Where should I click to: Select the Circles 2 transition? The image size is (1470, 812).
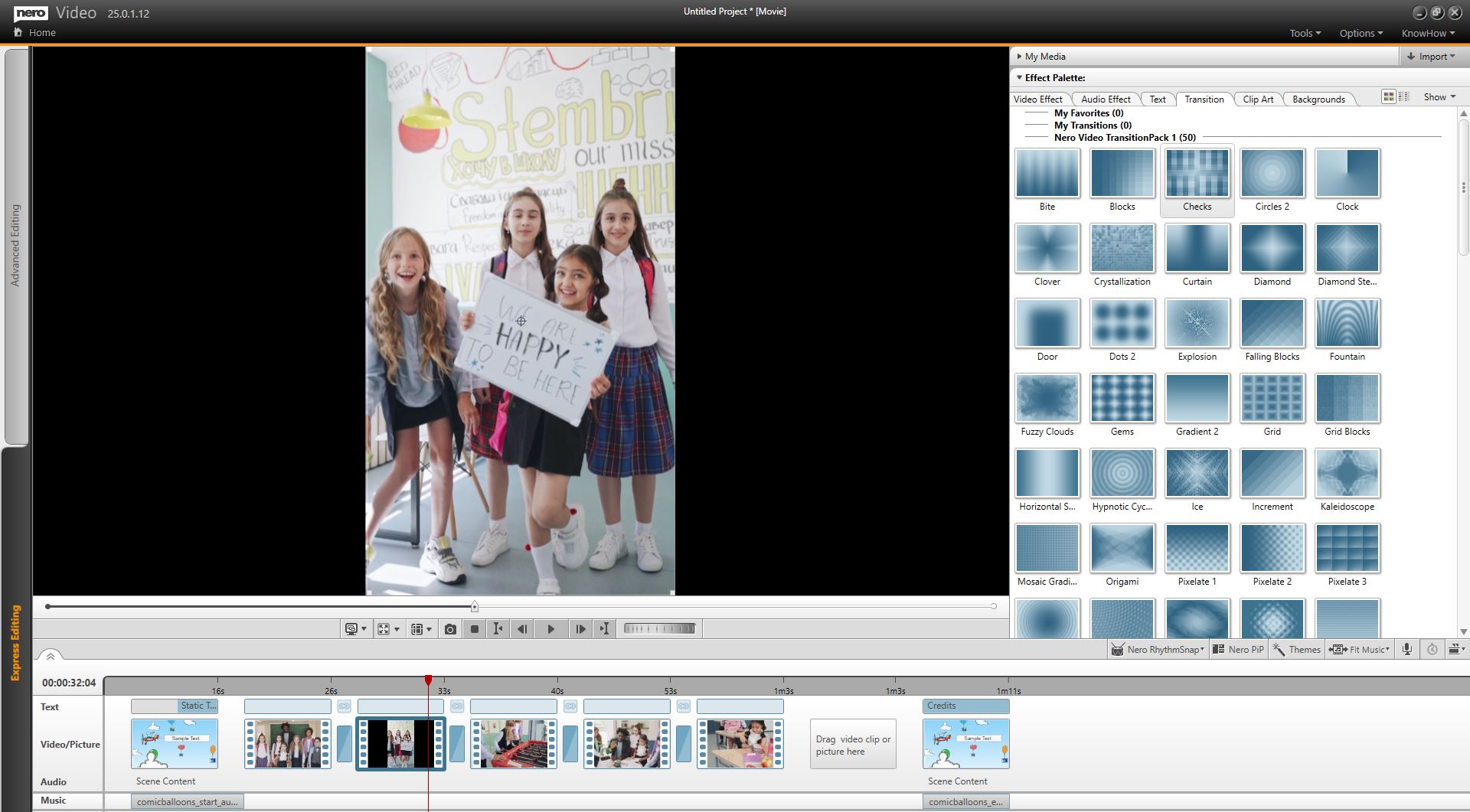1272,181
